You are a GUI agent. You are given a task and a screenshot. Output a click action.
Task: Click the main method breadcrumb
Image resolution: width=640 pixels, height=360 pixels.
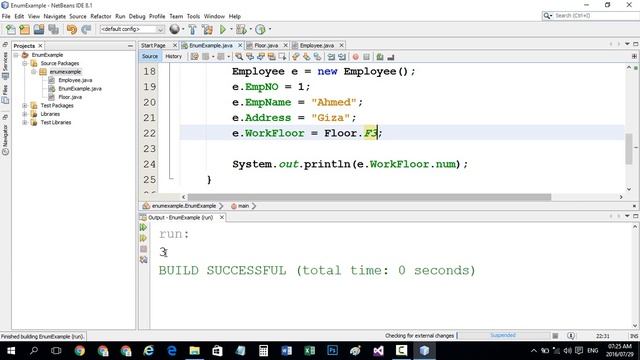[x=243, y=206]
